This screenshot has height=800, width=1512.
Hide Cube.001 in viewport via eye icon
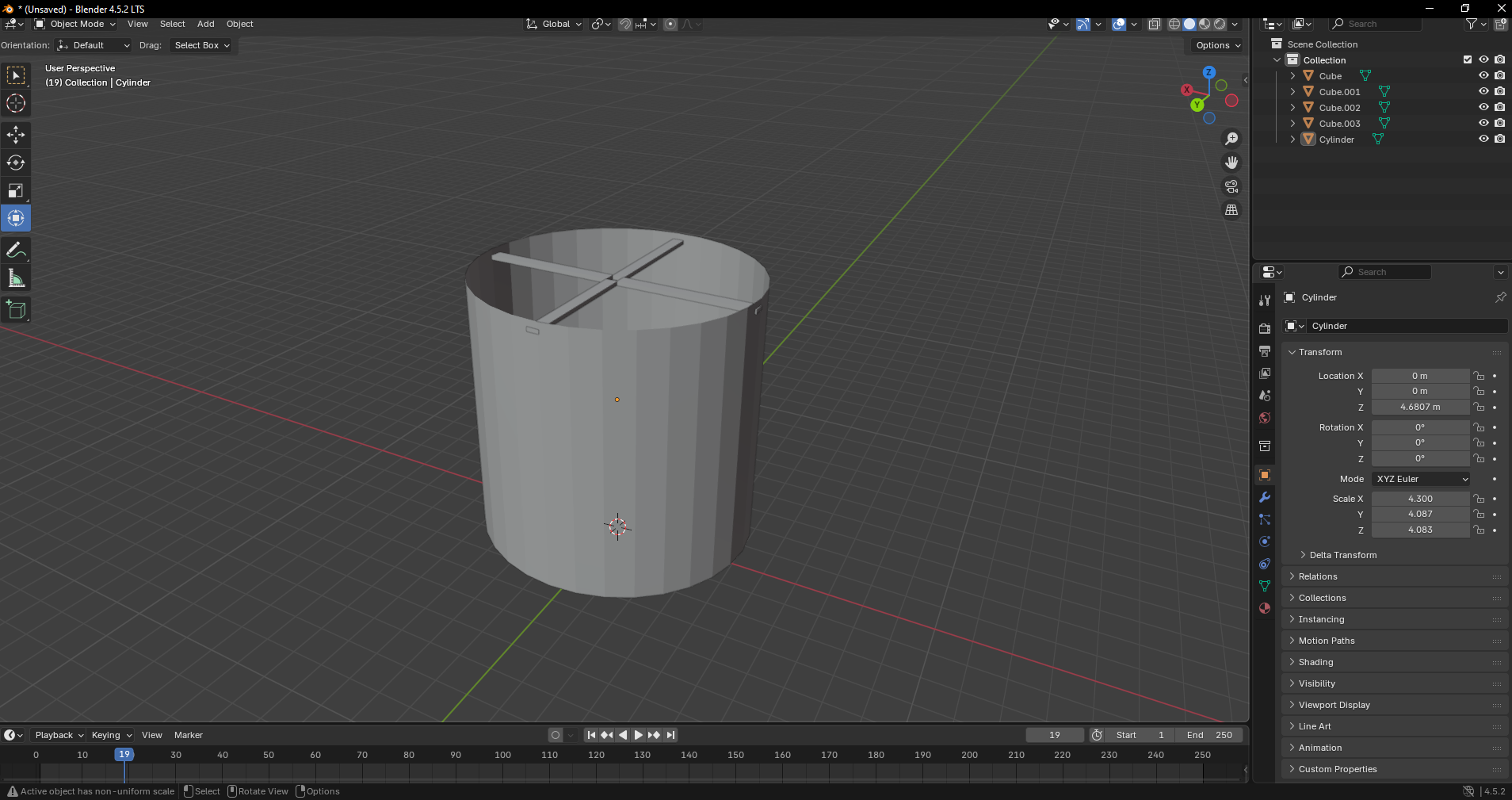(1483, 91)
